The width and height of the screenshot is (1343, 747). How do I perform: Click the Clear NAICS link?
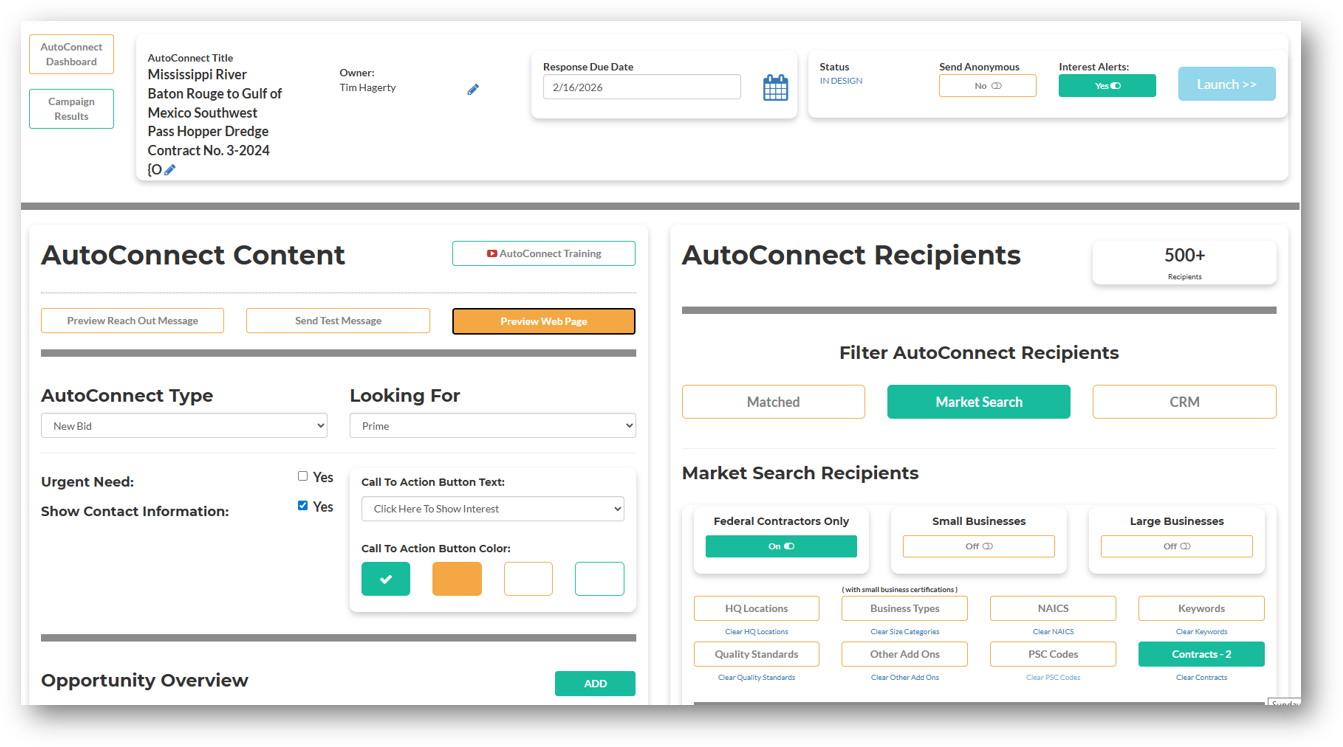point(1053,631)
